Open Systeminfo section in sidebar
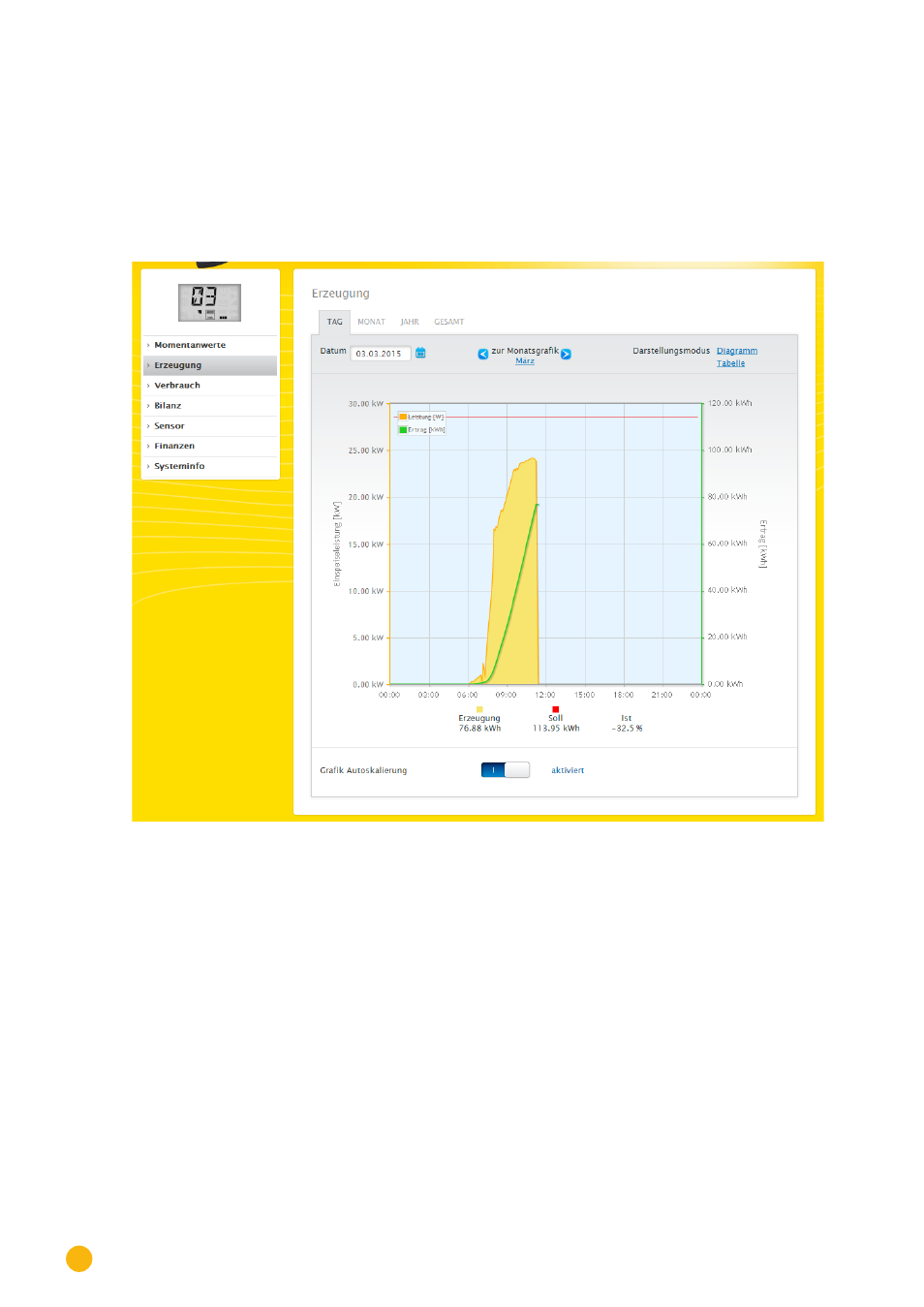The image size is (924, 1307). [210, 466]
